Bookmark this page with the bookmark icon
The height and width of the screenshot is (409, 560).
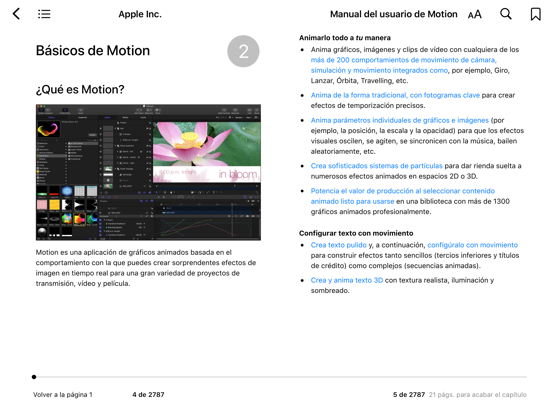535,14
